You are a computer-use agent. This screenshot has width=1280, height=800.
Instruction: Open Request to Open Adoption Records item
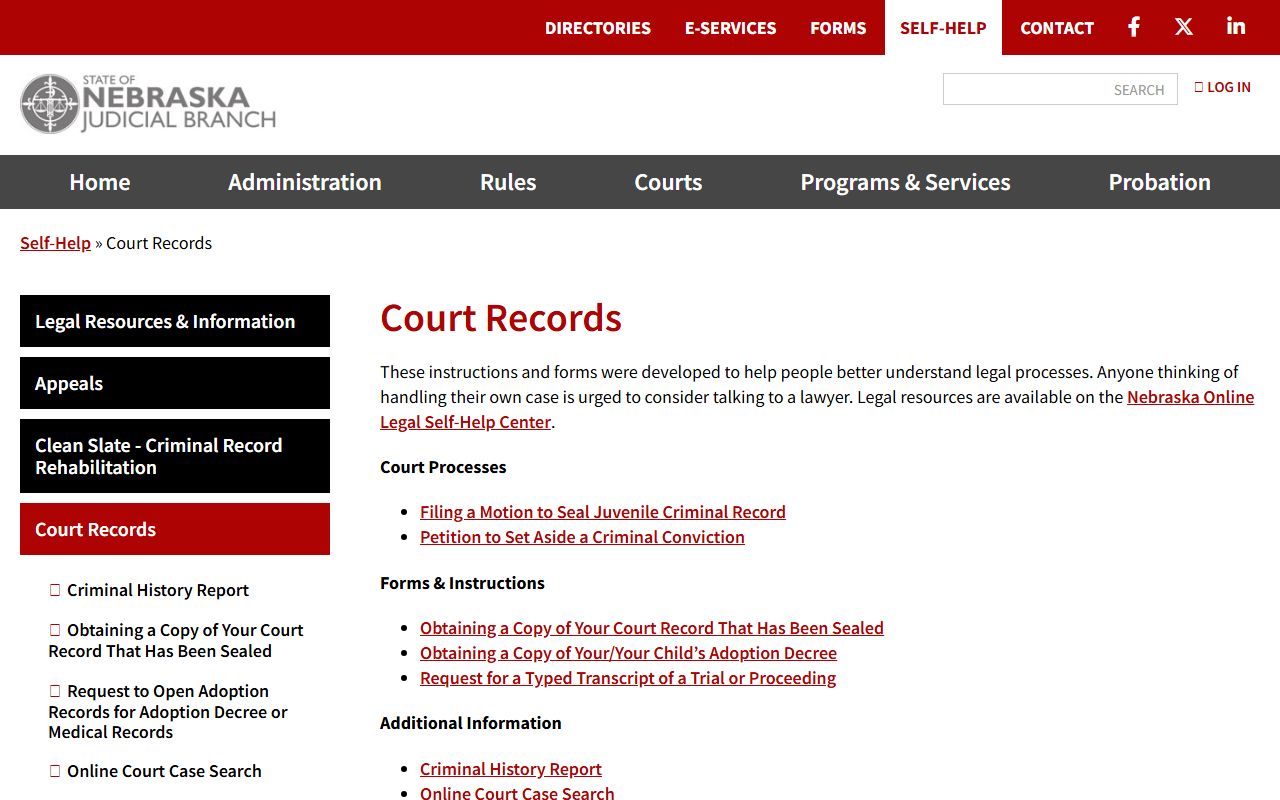click(168, 711)
